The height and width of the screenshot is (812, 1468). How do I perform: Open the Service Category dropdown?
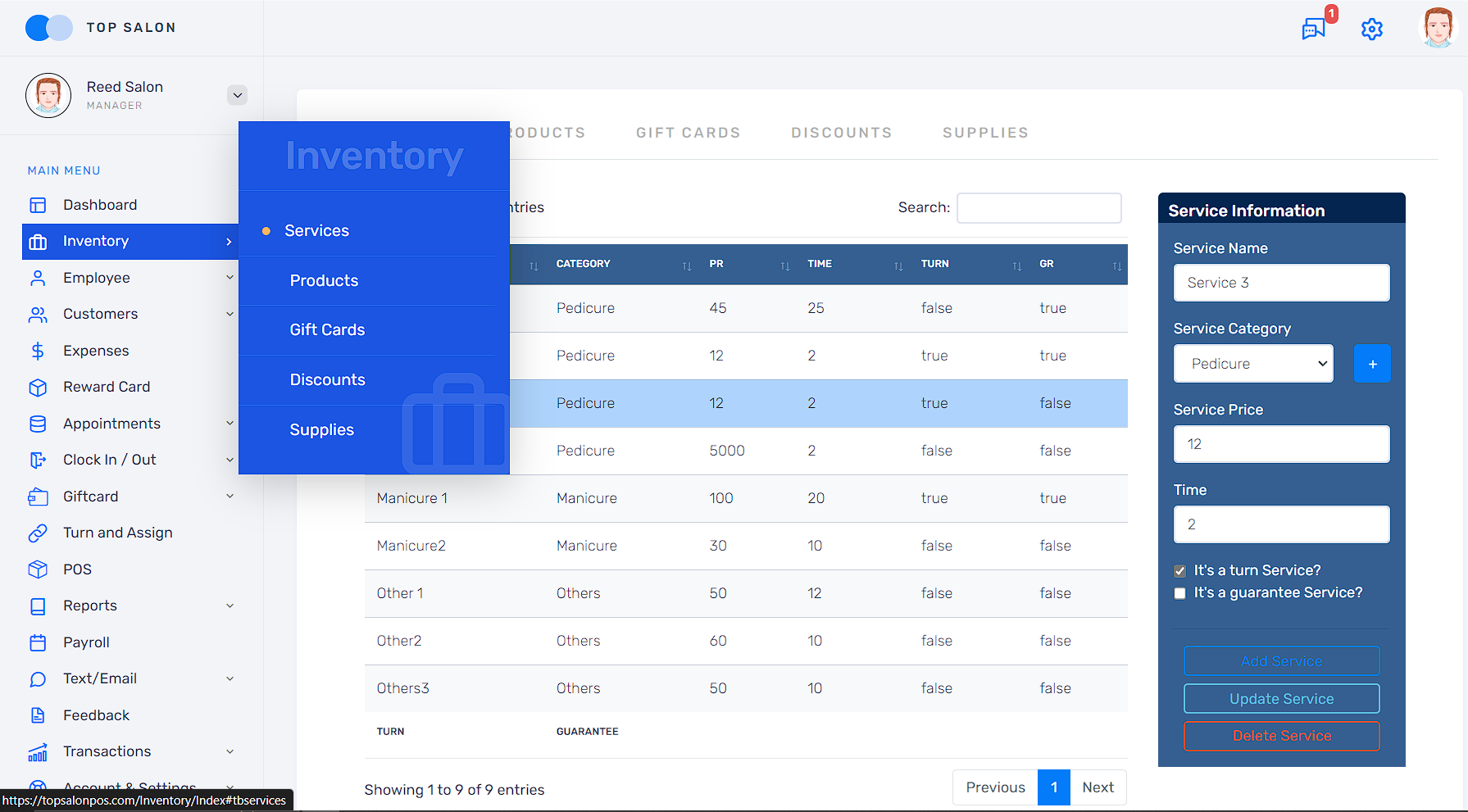pyautogui.click(x=1252, y=364)
